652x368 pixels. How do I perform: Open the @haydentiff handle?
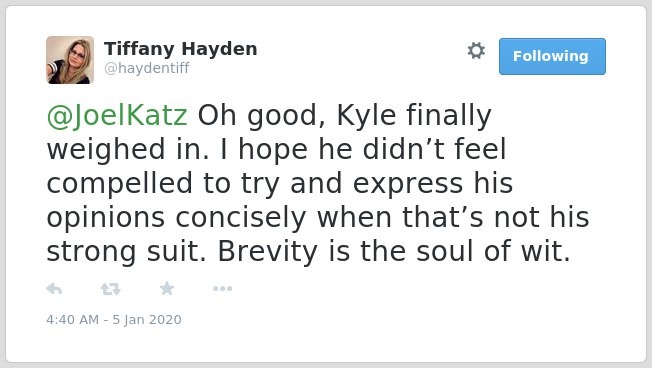point(147,68)
